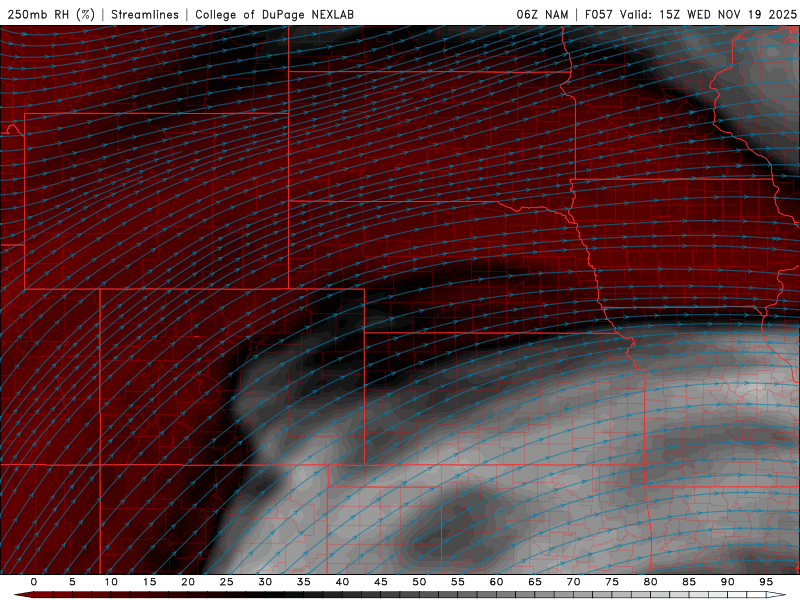Screen dimensions: 800x600
Task: Click the "60" value on color scale
Action: pos(496,582)
